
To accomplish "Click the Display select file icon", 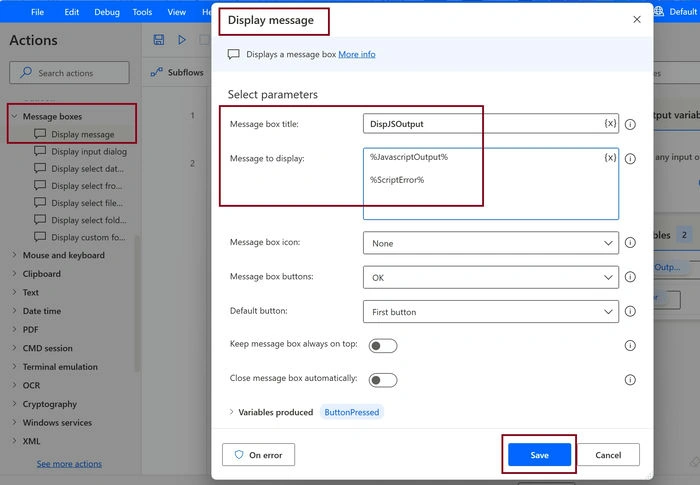I will pyautogui.click(x=40, y=202).
